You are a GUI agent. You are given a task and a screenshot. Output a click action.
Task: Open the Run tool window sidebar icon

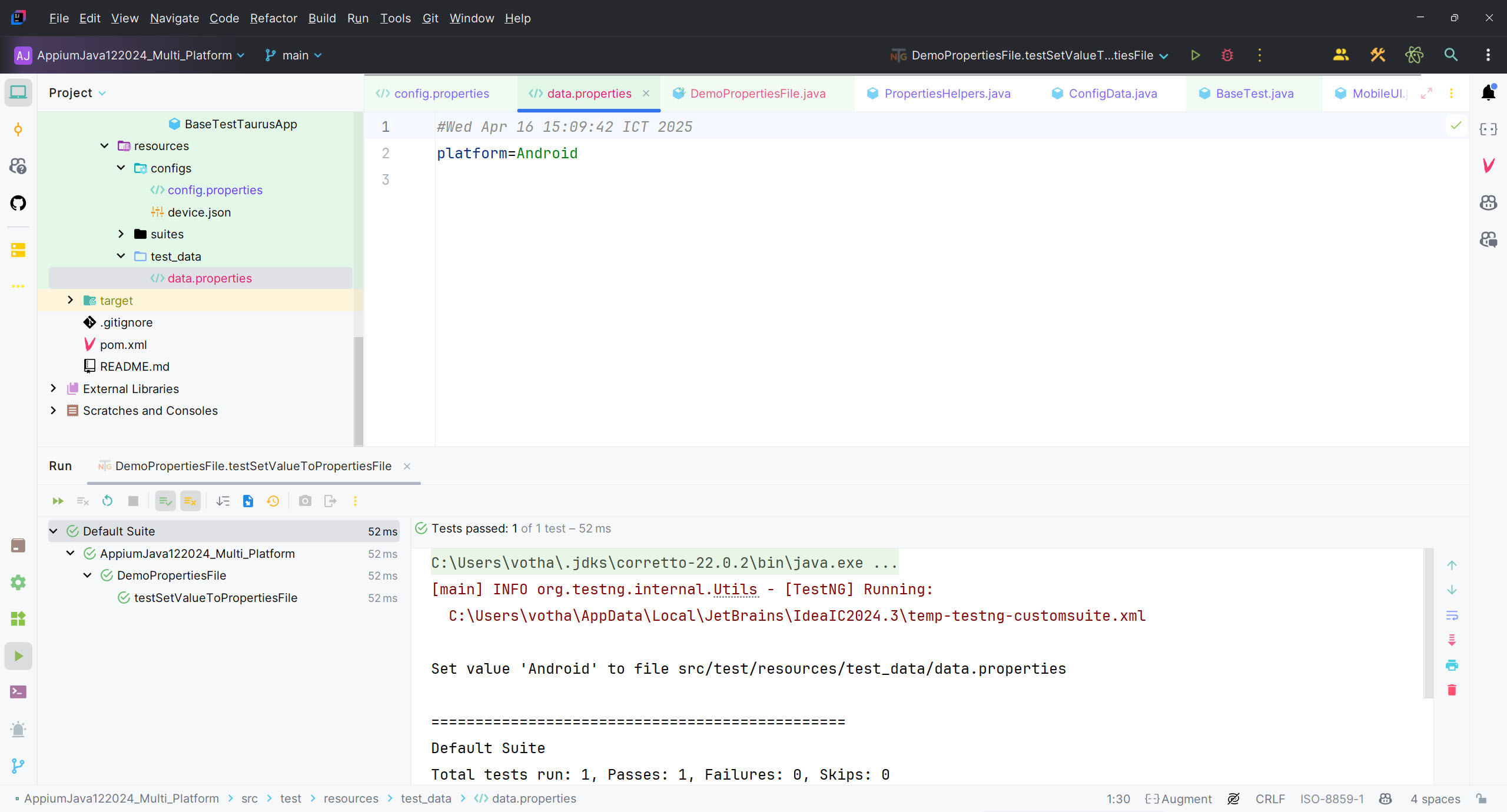pos(18,656)
